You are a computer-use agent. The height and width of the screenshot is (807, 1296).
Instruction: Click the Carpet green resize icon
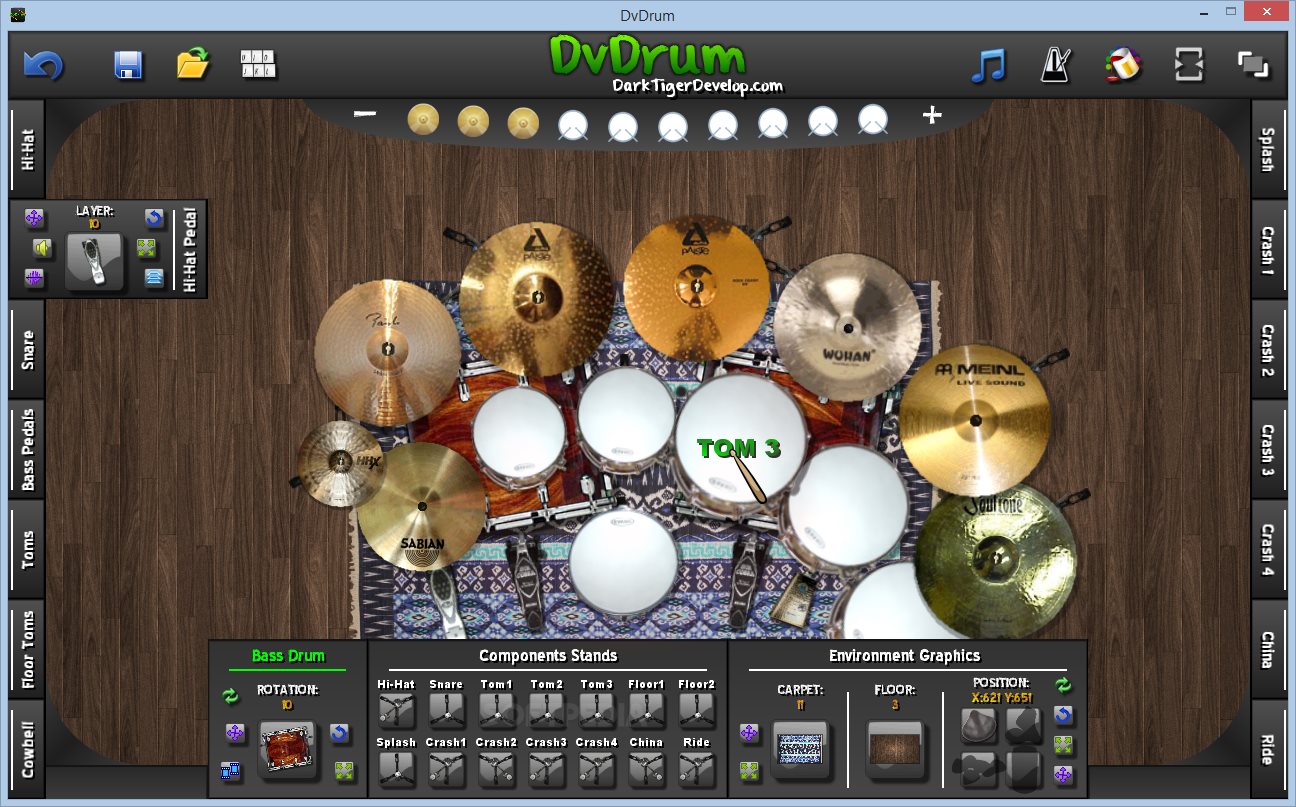pos(749,770)
